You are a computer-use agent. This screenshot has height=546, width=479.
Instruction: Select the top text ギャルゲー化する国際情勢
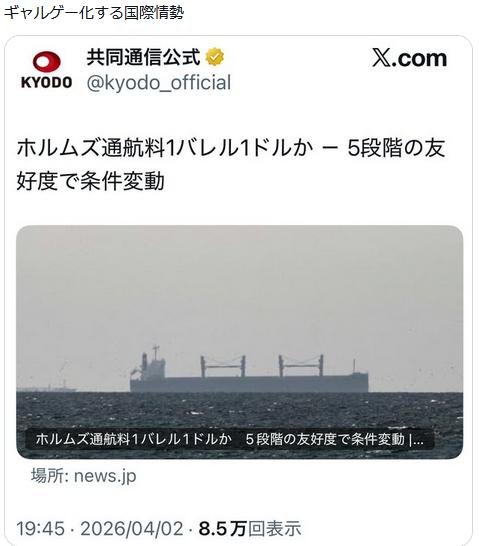pos(94,13)
